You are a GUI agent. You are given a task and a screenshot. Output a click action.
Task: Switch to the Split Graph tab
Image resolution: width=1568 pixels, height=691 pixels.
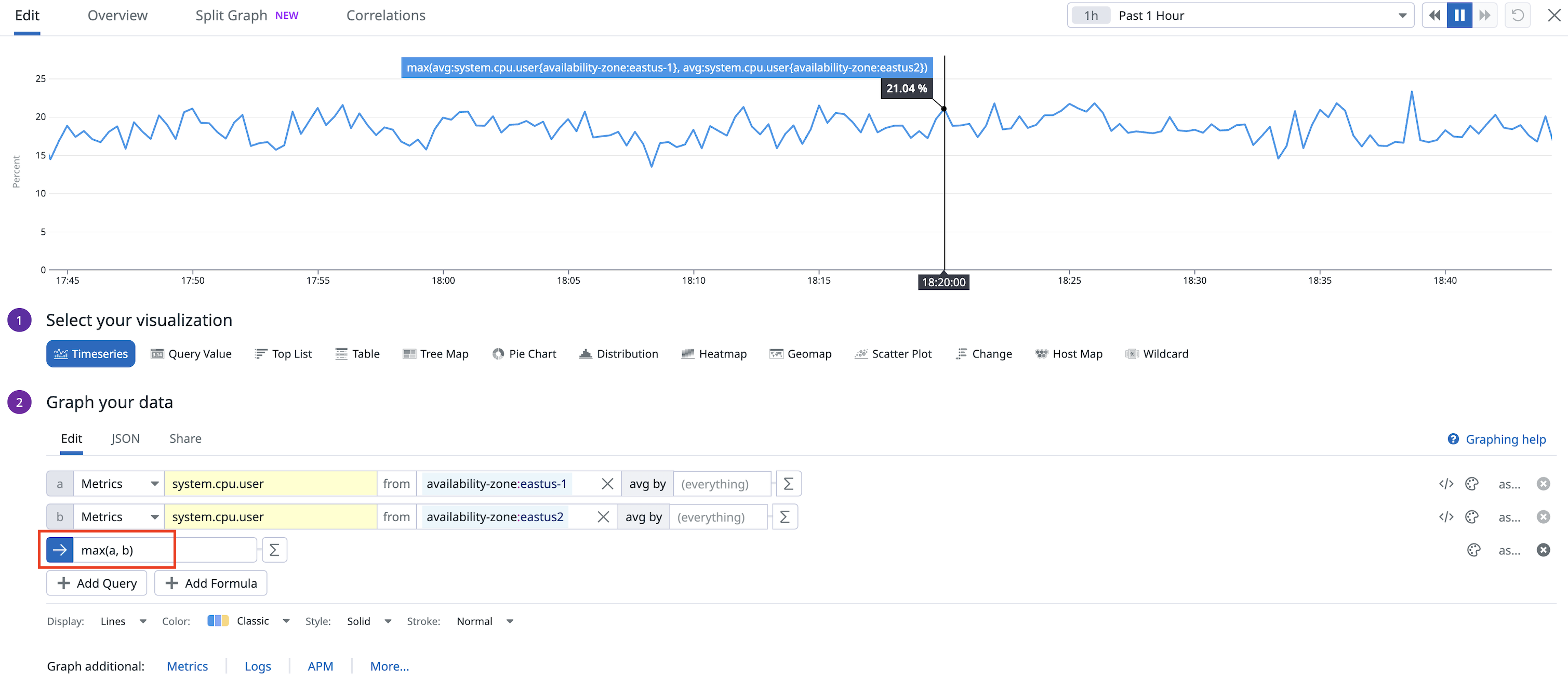click(231, 16)
